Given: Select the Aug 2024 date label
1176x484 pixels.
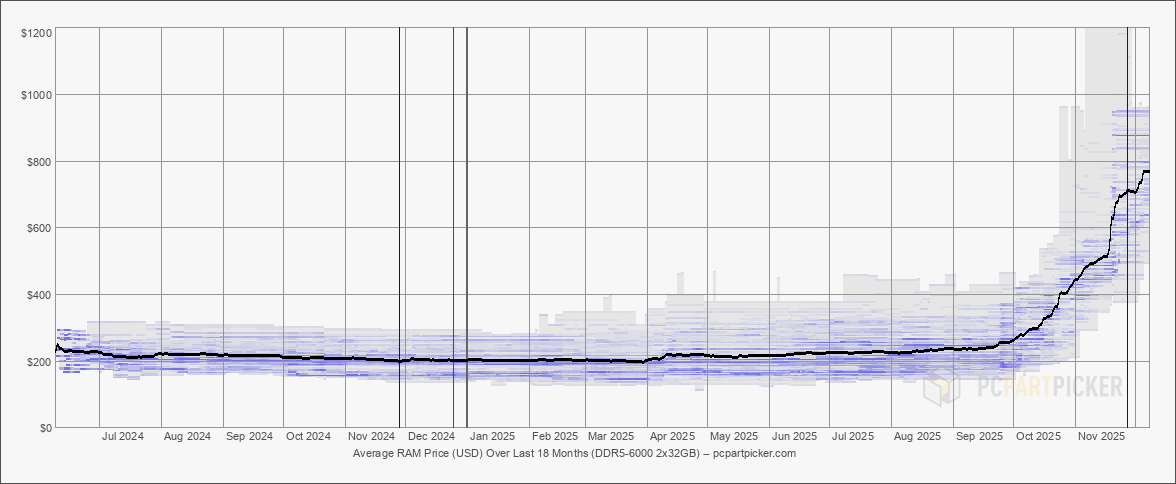Looking at the screenshot, I should [x=188, y=436].
